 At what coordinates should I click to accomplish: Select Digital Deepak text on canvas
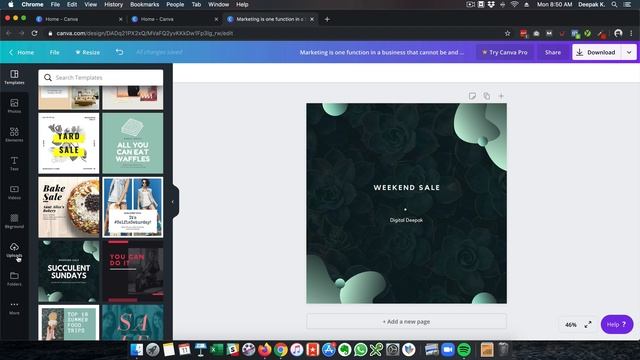point(406,220)
